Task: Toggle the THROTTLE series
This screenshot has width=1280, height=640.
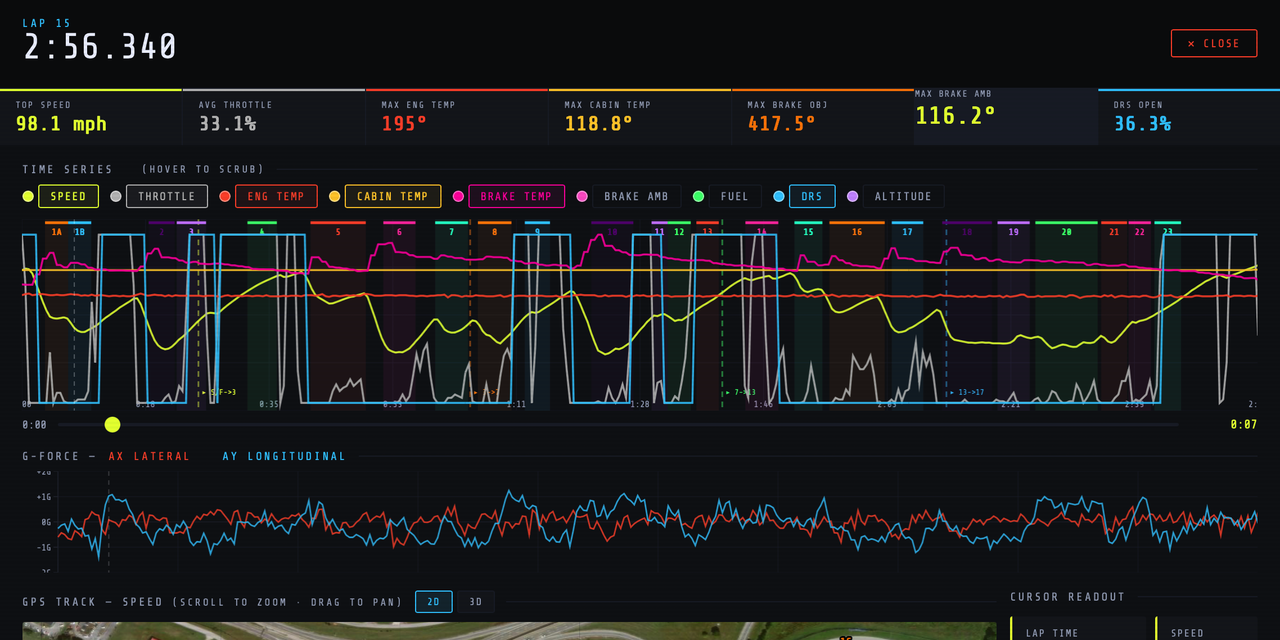Action: tap(167, 196)
